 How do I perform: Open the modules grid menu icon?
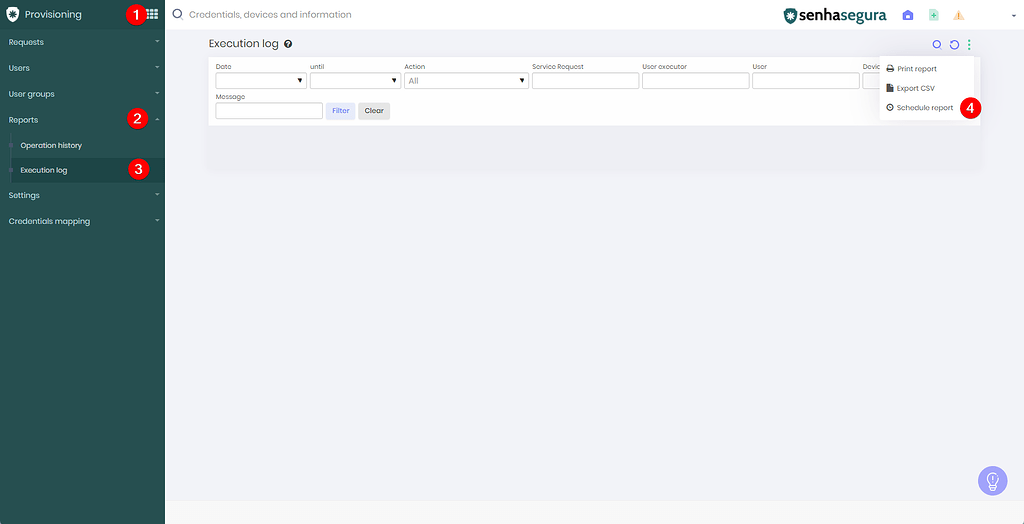[x=152, y=14]
